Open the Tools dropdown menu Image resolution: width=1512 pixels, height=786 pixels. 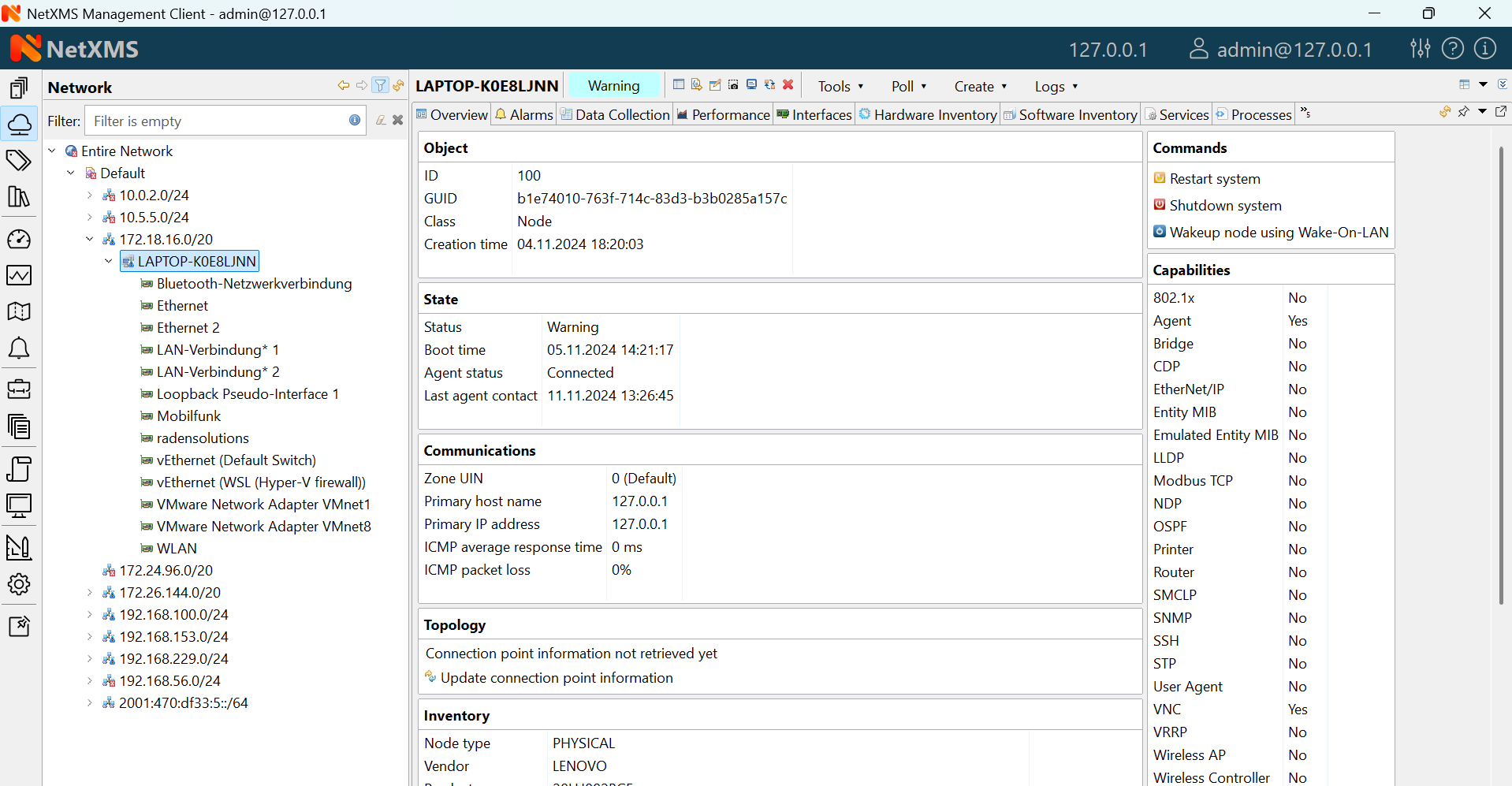(840, 87)
